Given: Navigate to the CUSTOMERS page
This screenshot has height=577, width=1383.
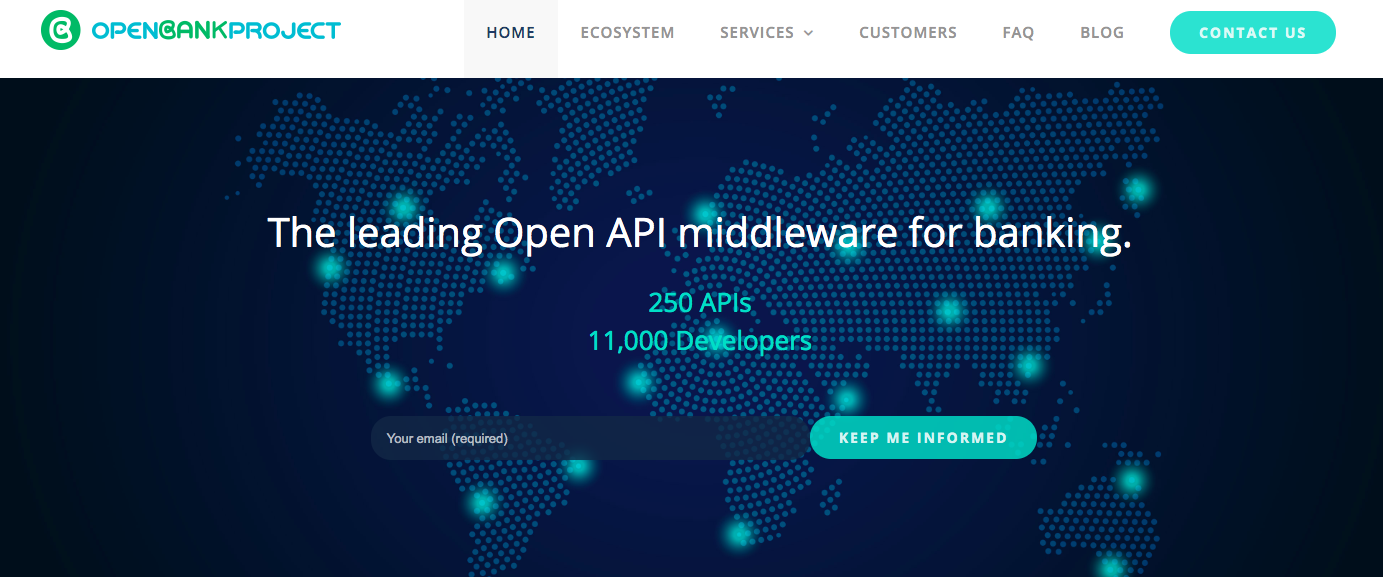Looking at the screenshot, I should click(x=907, y=33).
